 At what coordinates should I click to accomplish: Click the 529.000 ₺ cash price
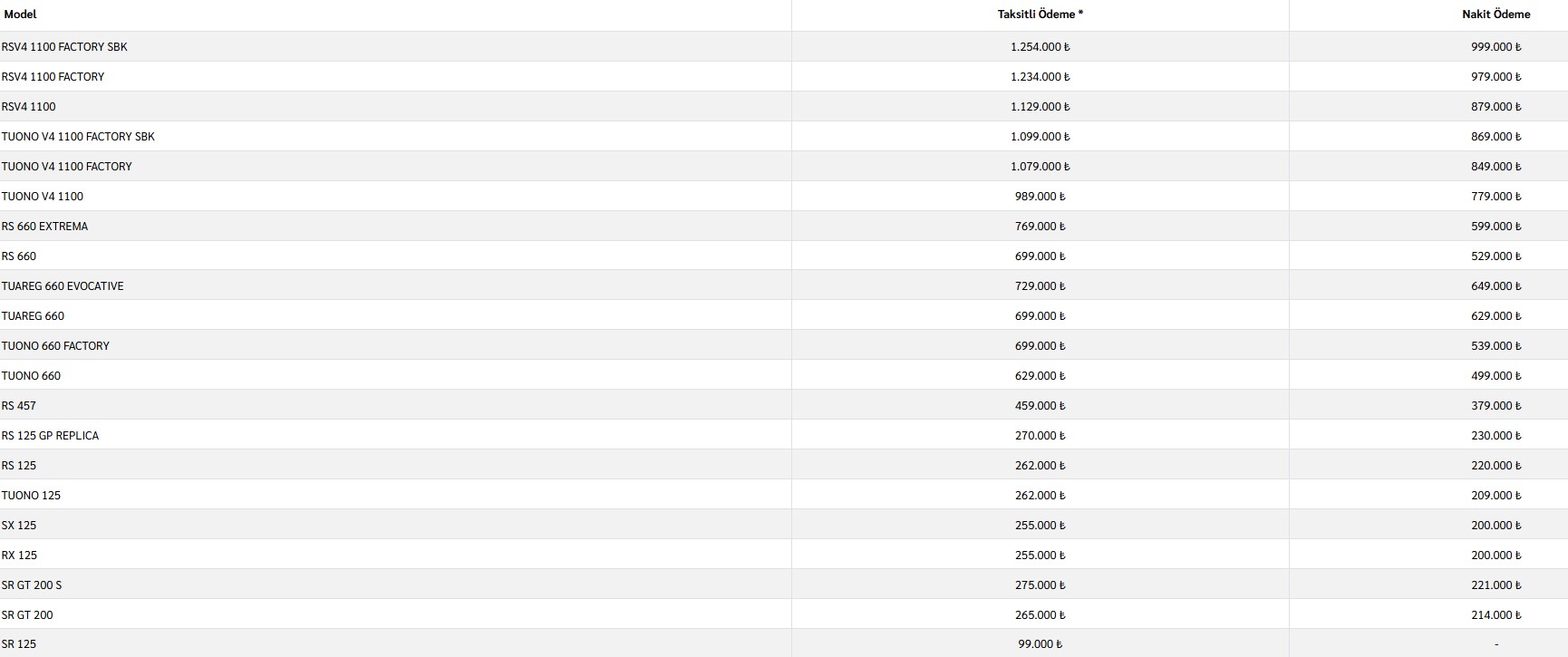click(x=1496, y=256)
